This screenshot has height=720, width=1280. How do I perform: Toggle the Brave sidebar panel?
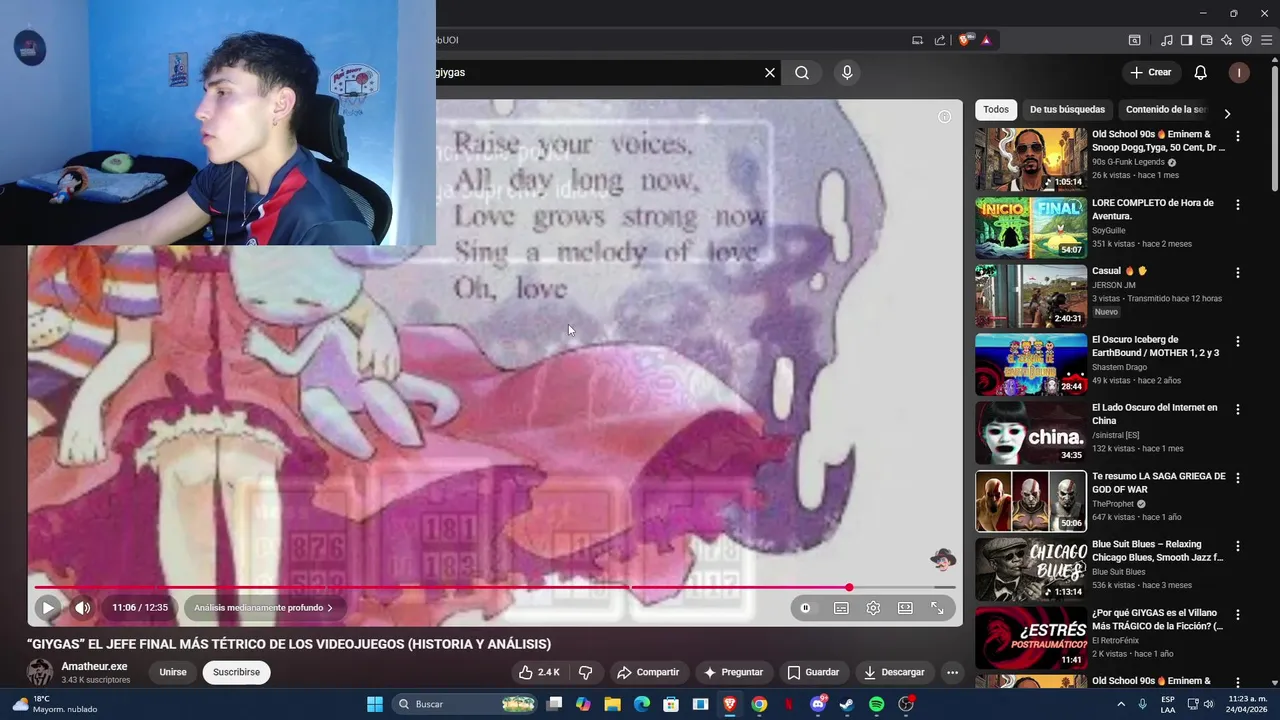coord(1187,40)
